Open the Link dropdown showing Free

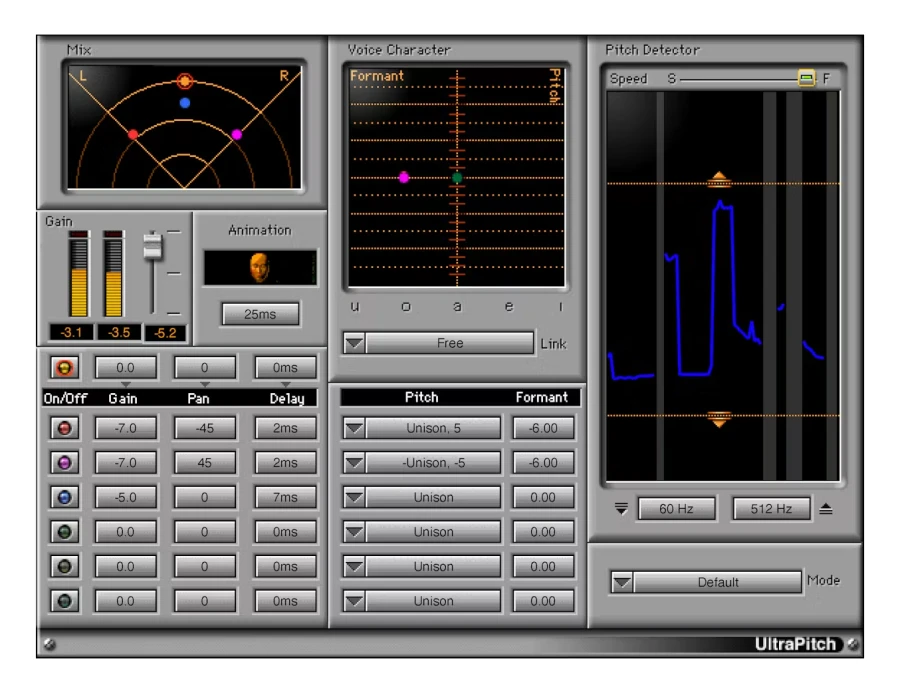354,343
